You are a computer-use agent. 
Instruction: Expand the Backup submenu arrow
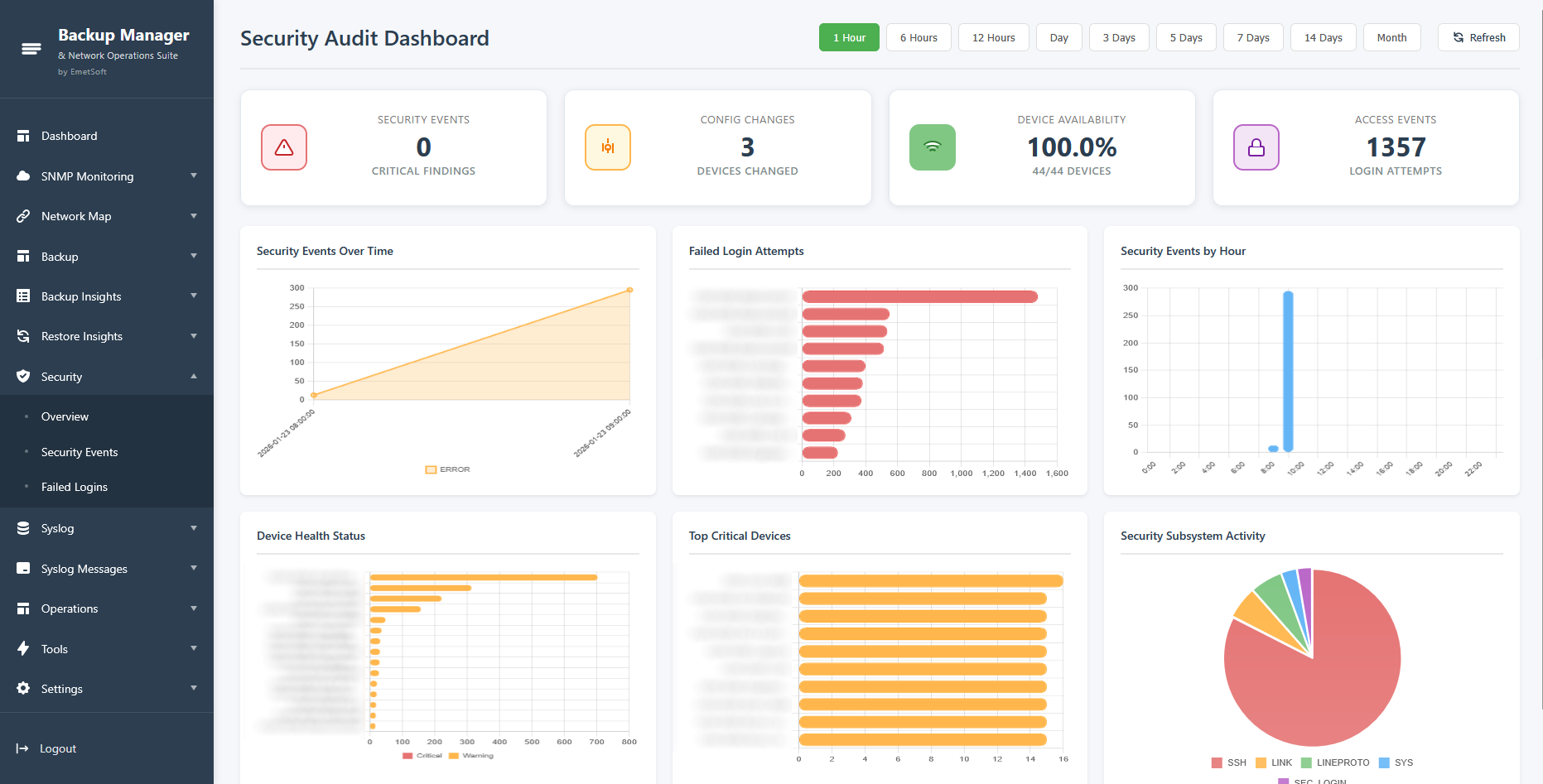click(x=194, y=256)
